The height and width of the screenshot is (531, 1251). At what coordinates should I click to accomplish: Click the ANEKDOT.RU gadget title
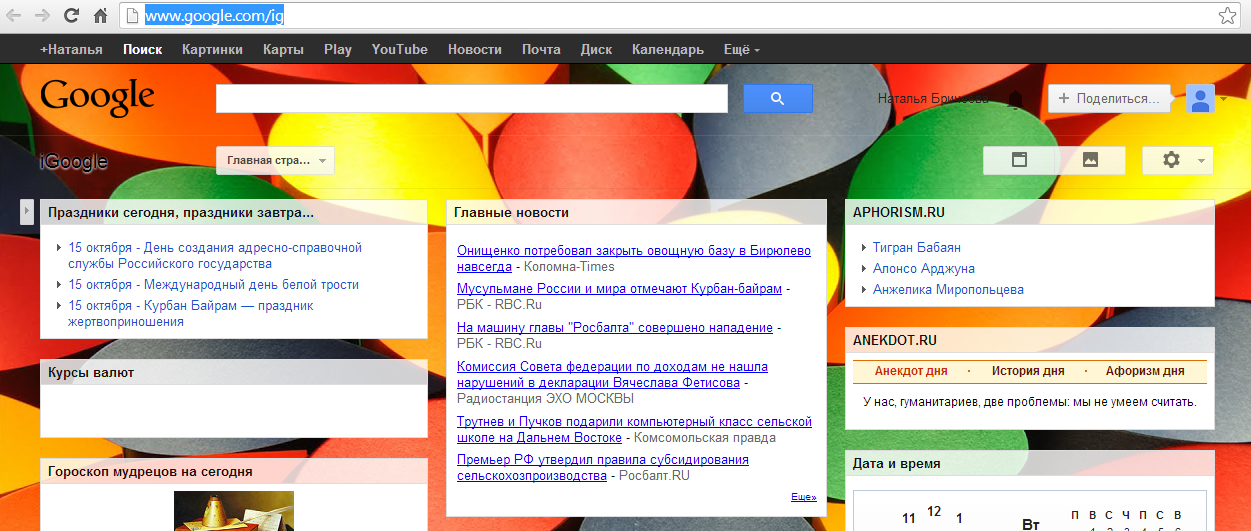click(x=895, y=340)
